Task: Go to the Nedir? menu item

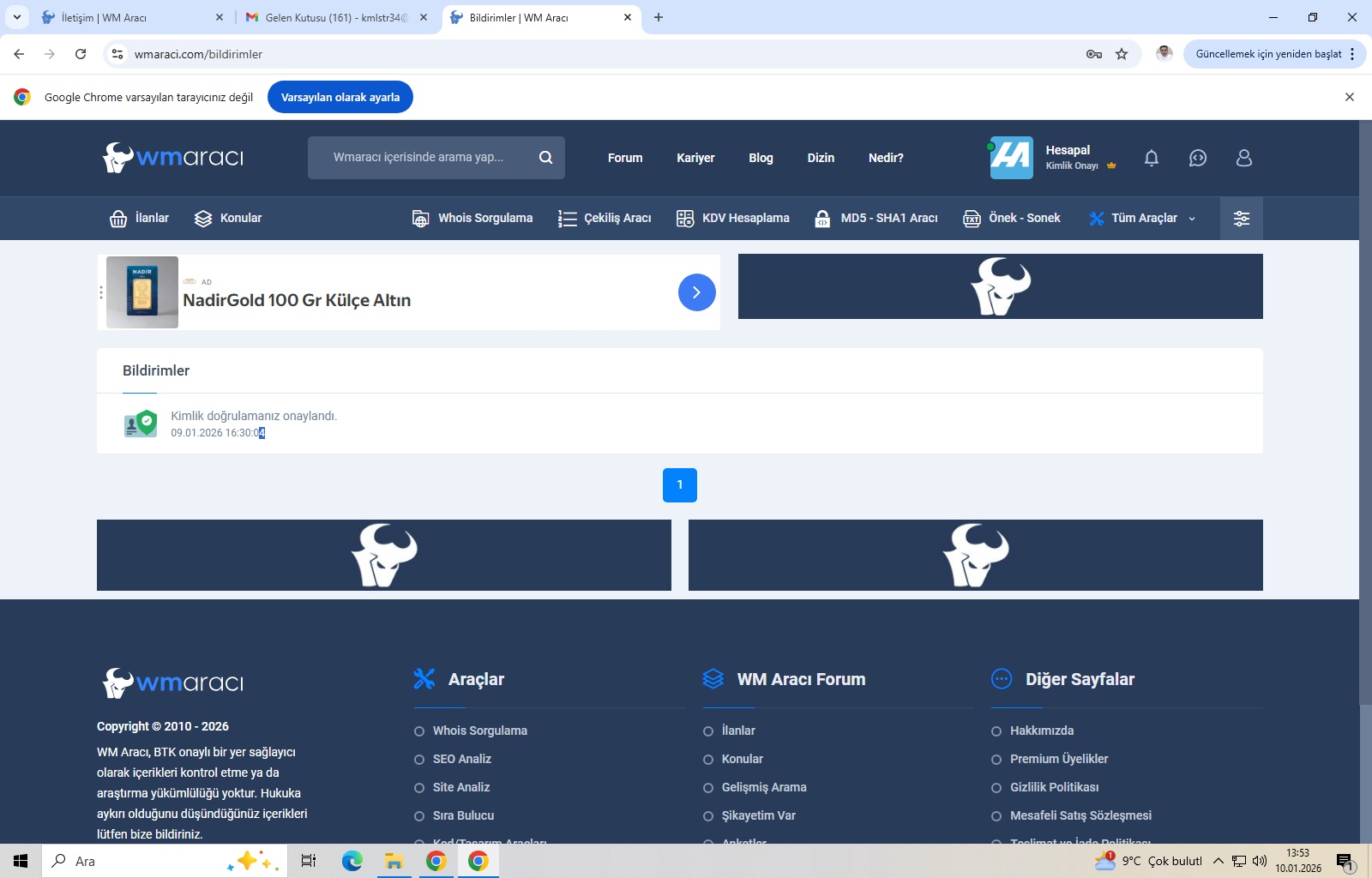Action: (886, 158)
